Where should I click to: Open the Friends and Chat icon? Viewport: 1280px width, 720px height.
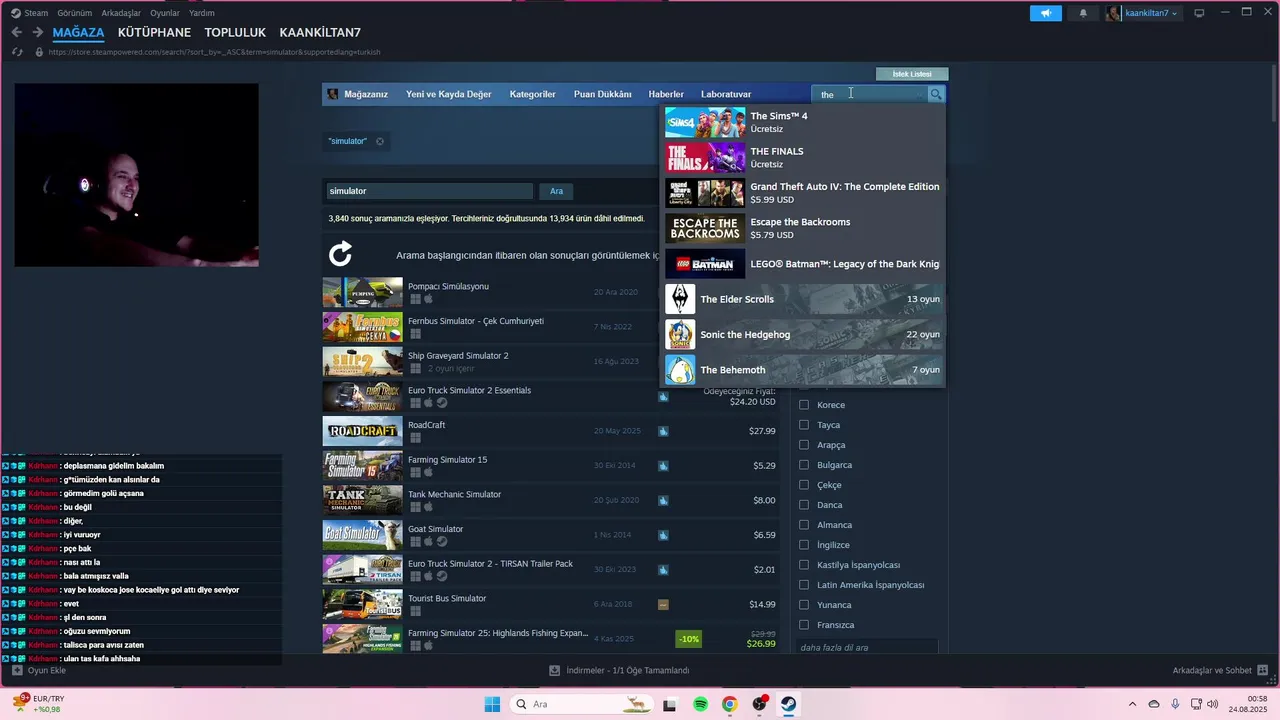click(1263, 670)
